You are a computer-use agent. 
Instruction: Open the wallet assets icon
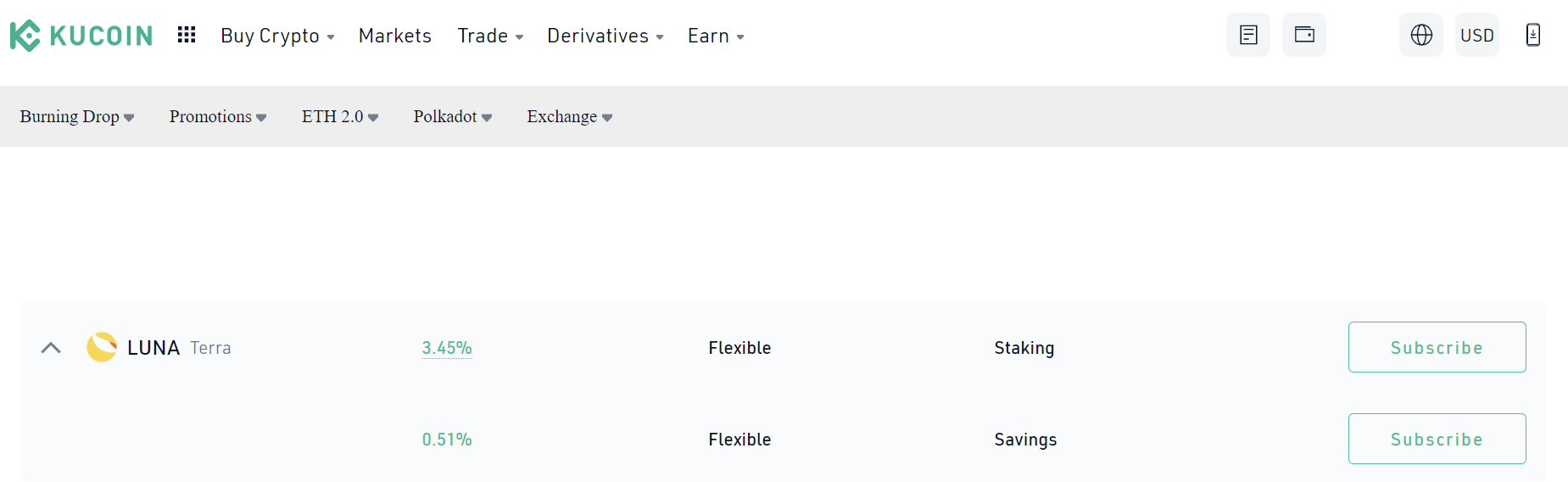point(1304,35)
